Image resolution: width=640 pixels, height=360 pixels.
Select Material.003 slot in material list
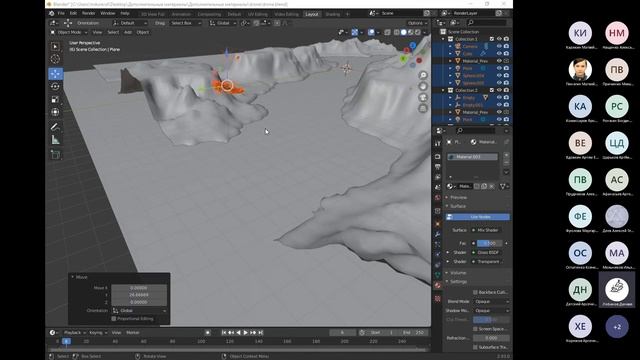point(473,157)
